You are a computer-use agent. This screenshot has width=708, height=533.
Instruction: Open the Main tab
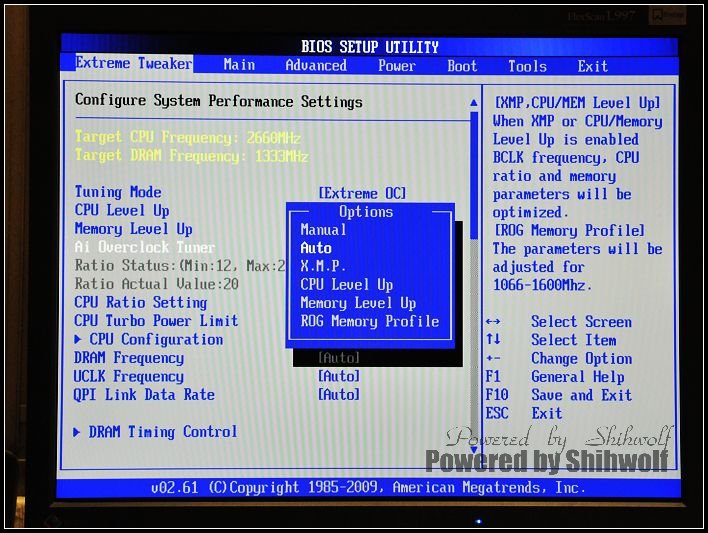tap(239, 65)
